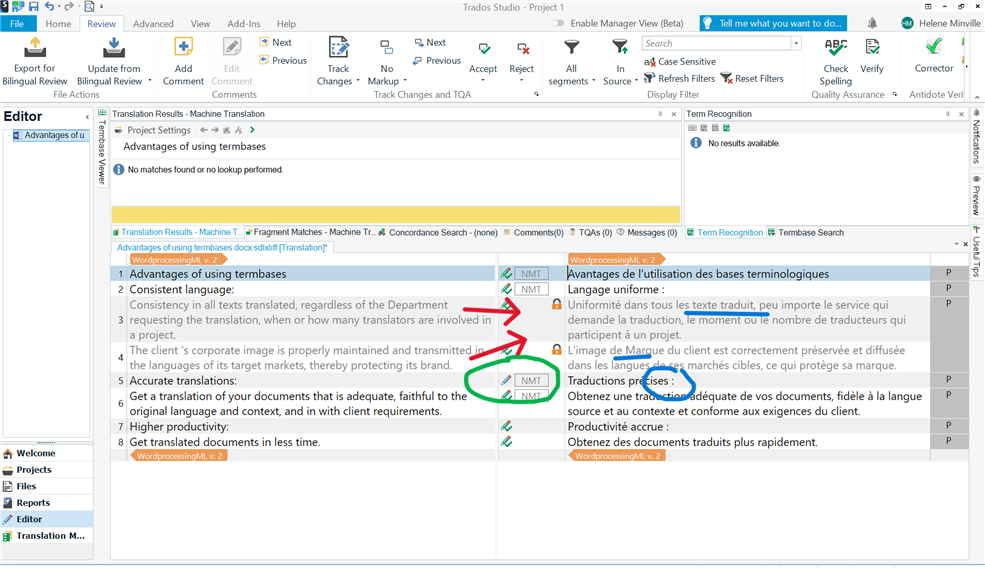Screen dimensions: 985x568
Task: Collapse the ribbon with the chevron
Action: [x=977, y=96]
